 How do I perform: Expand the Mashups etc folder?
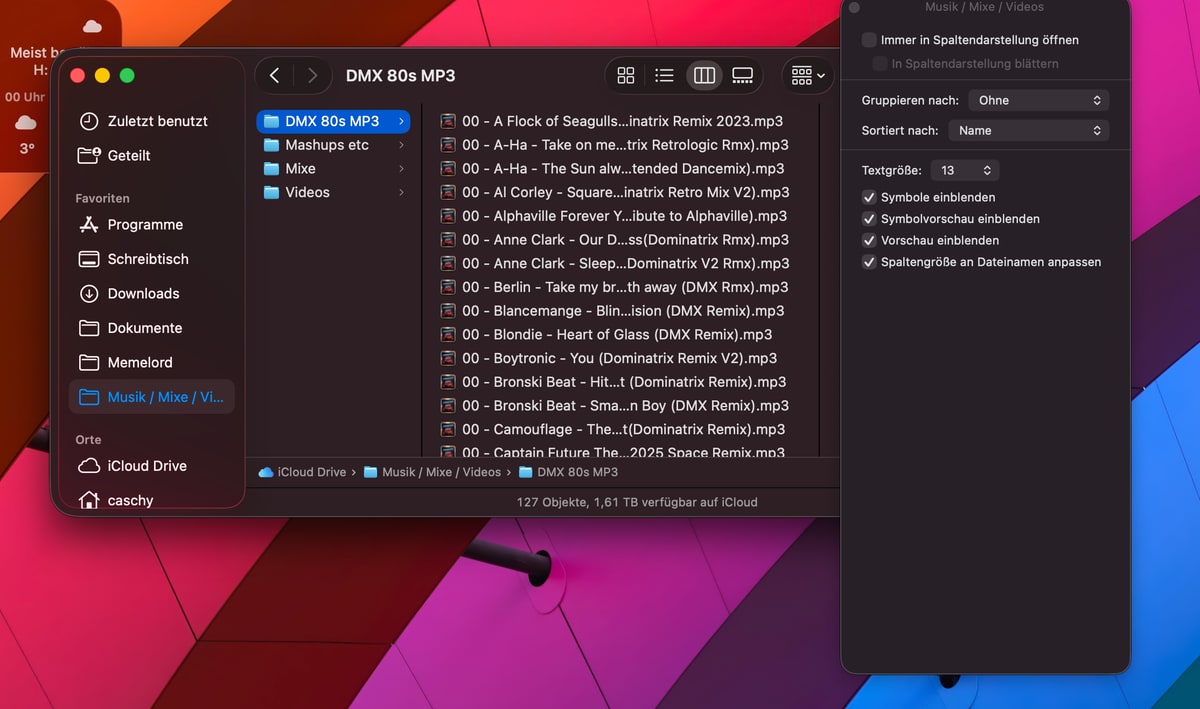pyautogui.click(x=327, y=145)
